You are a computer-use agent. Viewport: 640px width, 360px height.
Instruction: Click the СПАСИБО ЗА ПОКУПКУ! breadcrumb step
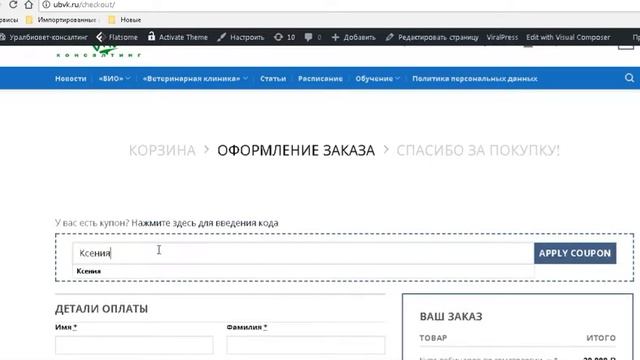coord(478,150)
